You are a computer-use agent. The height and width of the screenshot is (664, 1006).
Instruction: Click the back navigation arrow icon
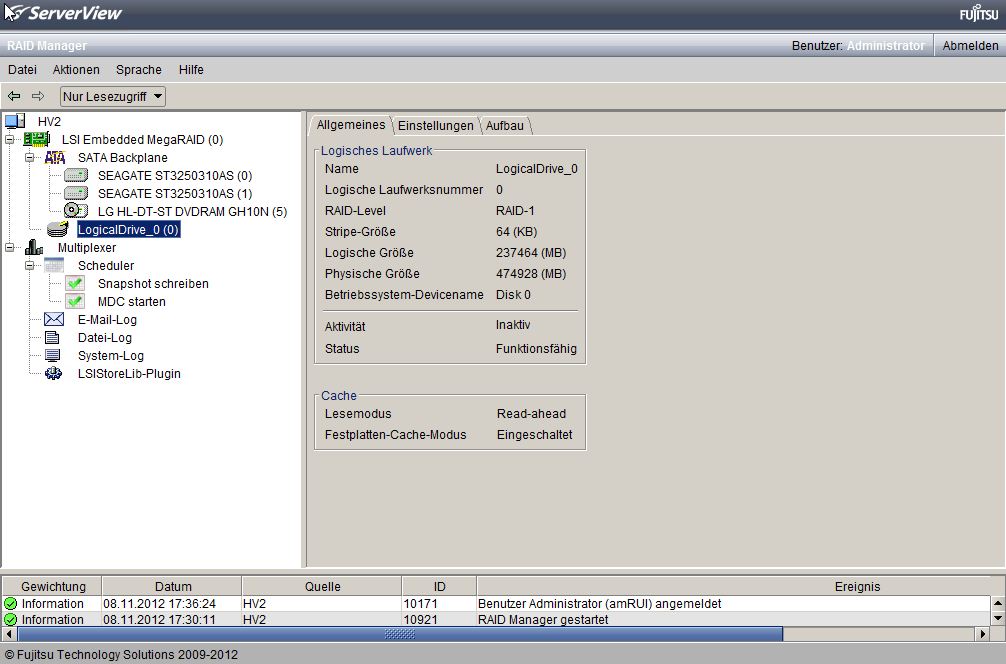[x=14, y=96]
